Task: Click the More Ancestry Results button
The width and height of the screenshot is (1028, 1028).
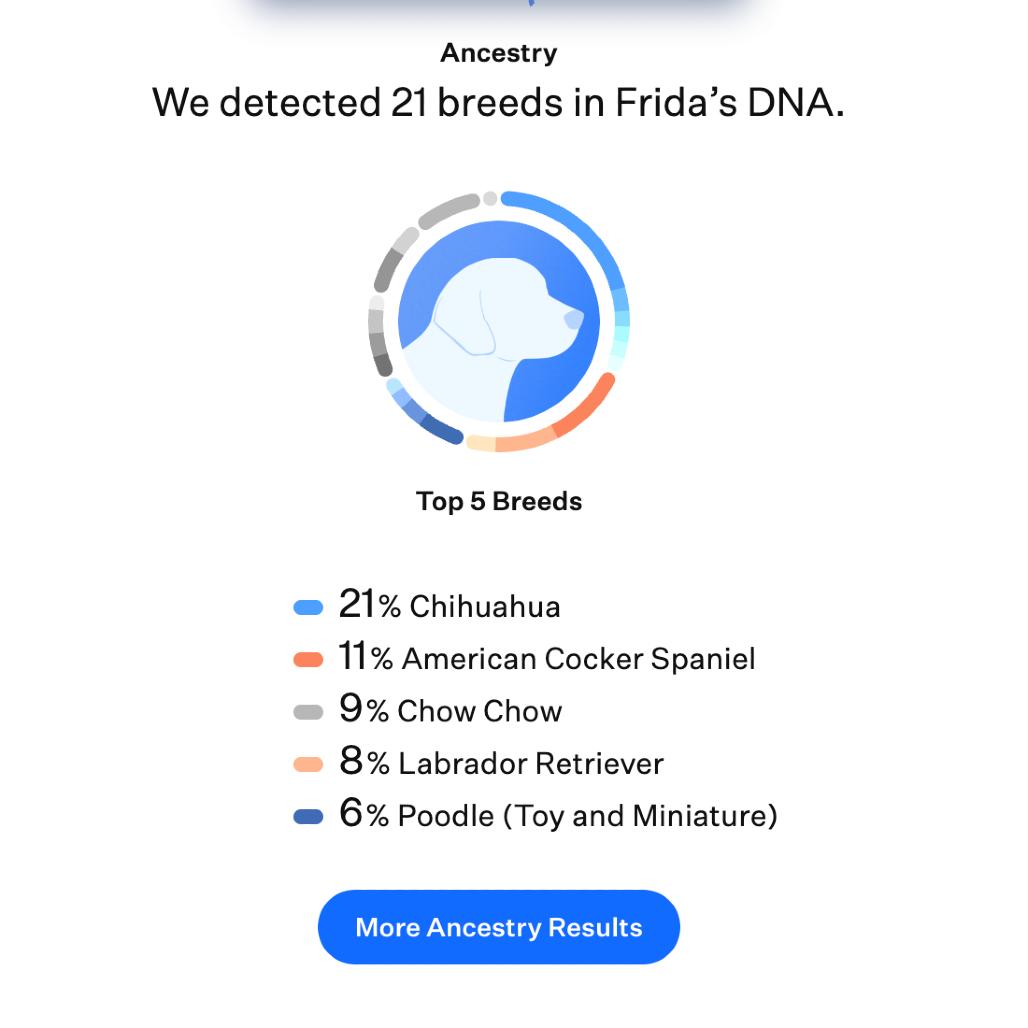Action: click(x=499, y=927)
